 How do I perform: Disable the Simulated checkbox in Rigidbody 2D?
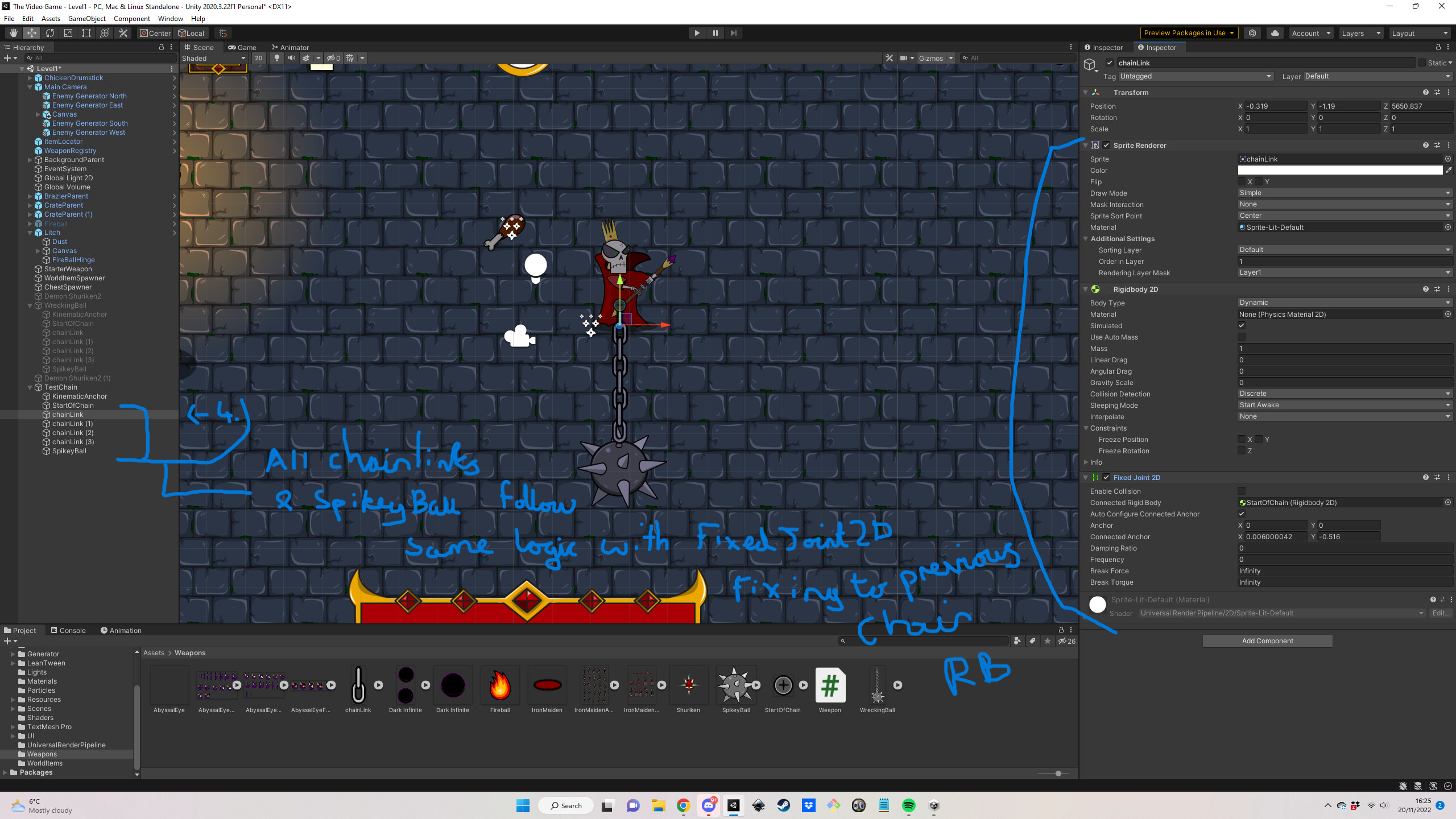(1242, 325)
